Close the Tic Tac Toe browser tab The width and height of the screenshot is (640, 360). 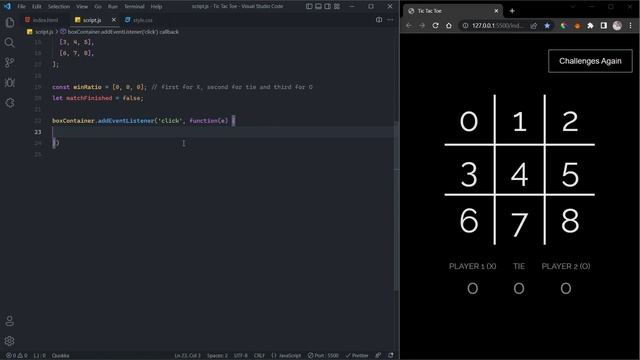tap(496, 11)
